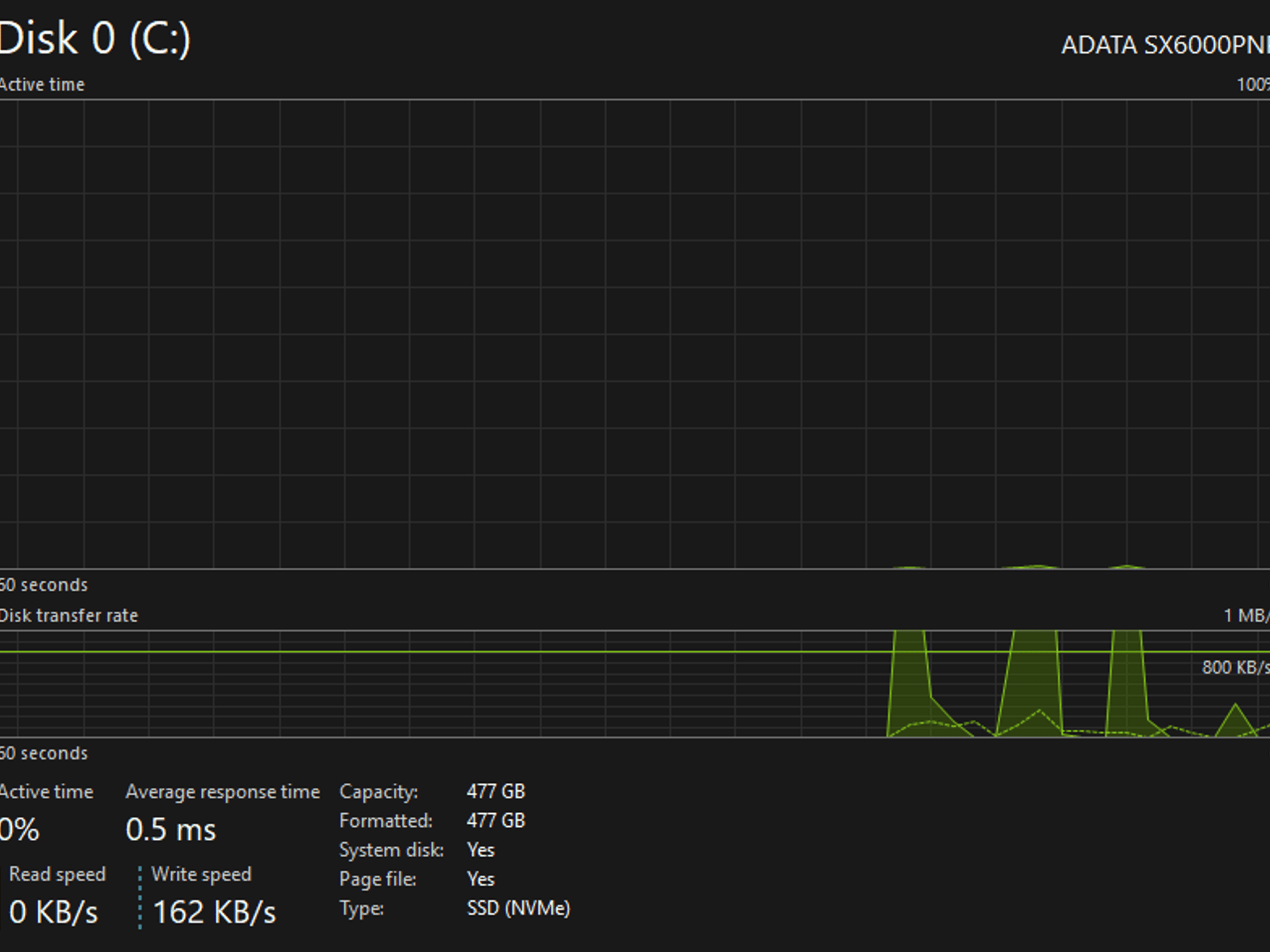Click the ADATA SX6000PNP model name

point(1165,45)
